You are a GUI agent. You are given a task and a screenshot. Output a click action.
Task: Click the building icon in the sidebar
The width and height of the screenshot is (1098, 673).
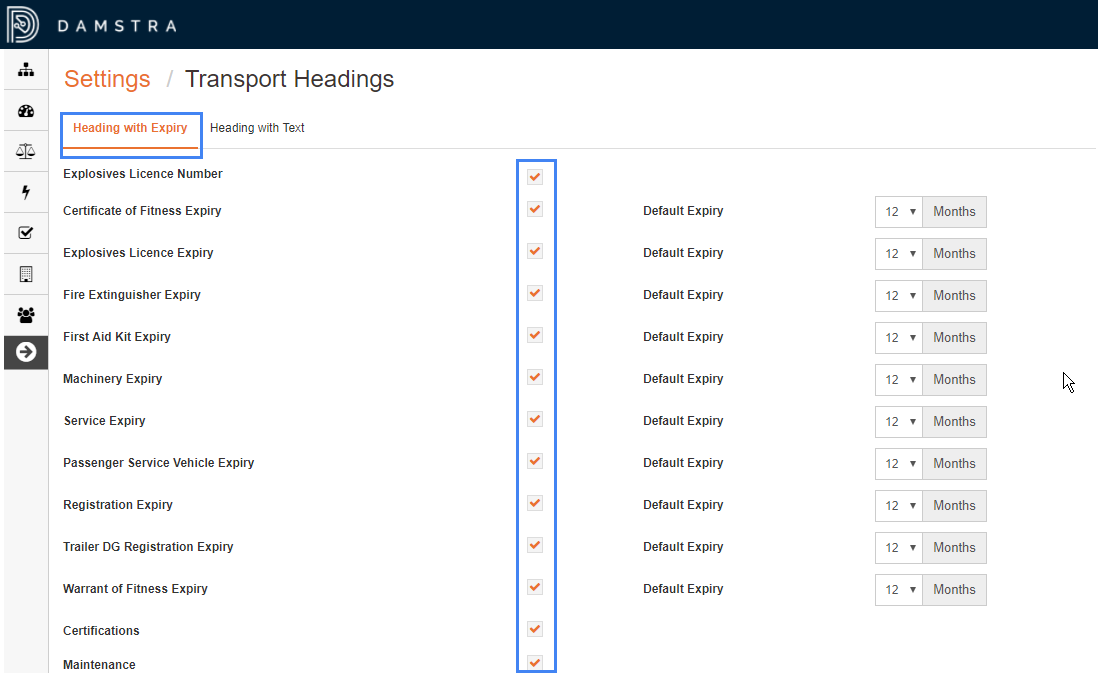(x=26, y=272)
